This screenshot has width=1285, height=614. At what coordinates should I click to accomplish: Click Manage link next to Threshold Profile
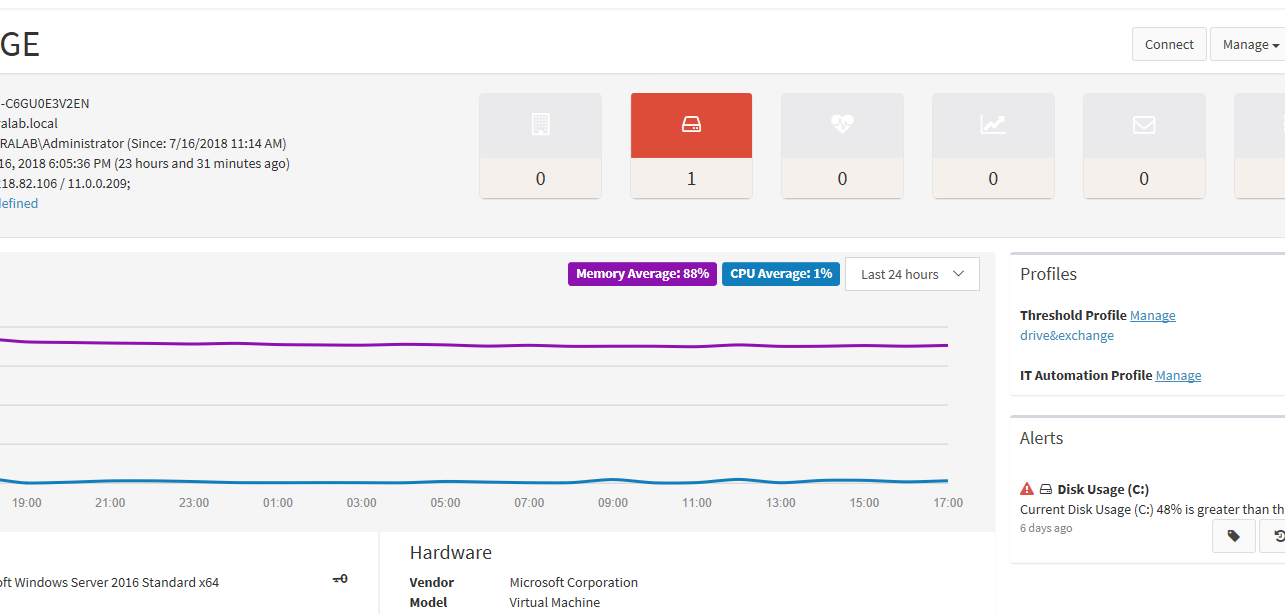click(1153, 315)
